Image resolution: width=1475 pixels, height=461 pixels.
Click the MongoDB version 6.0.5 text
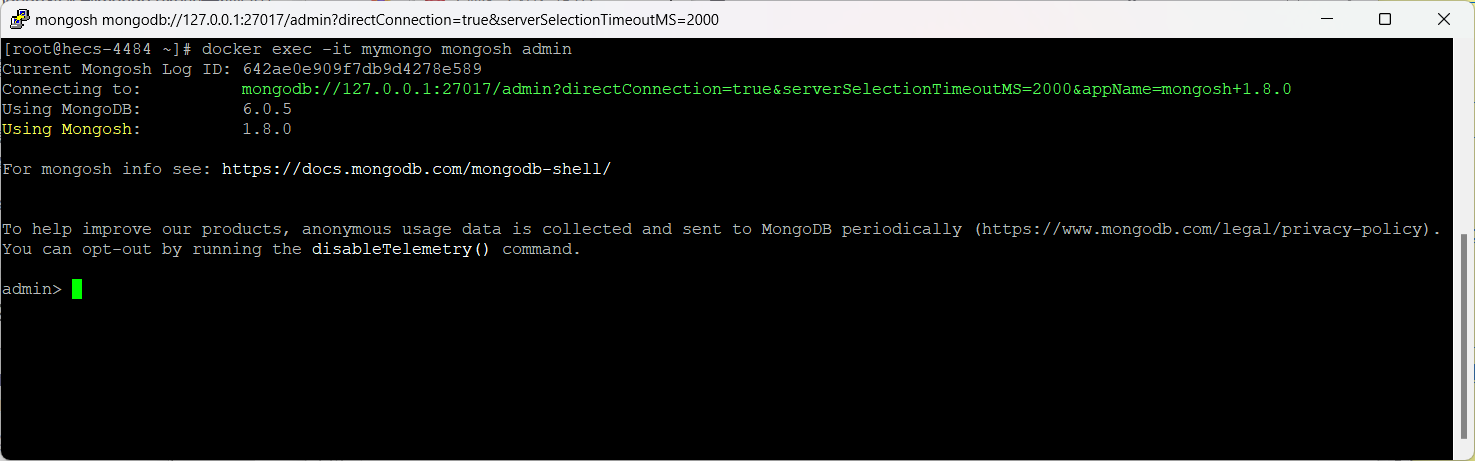267,109
